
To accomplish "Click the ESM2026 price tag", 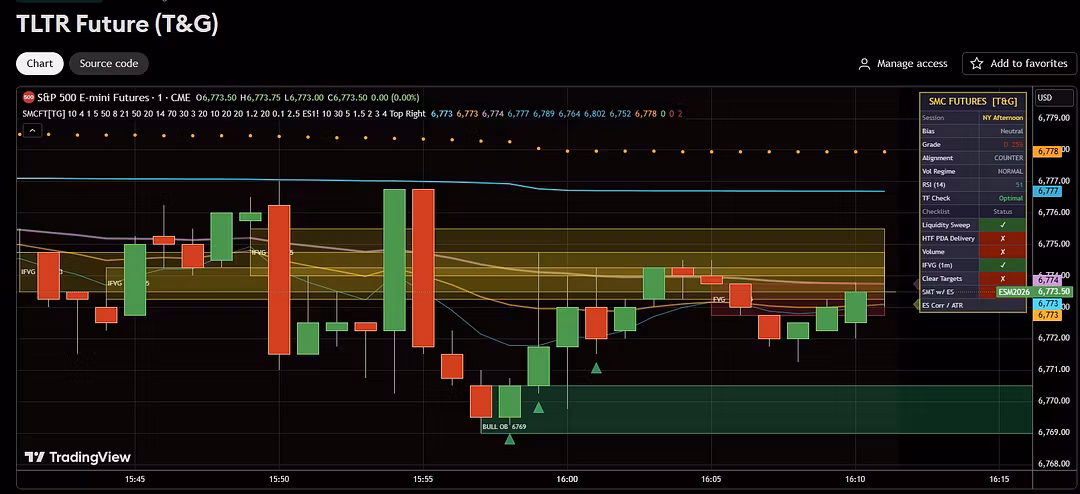I will tap(1015, 292).
